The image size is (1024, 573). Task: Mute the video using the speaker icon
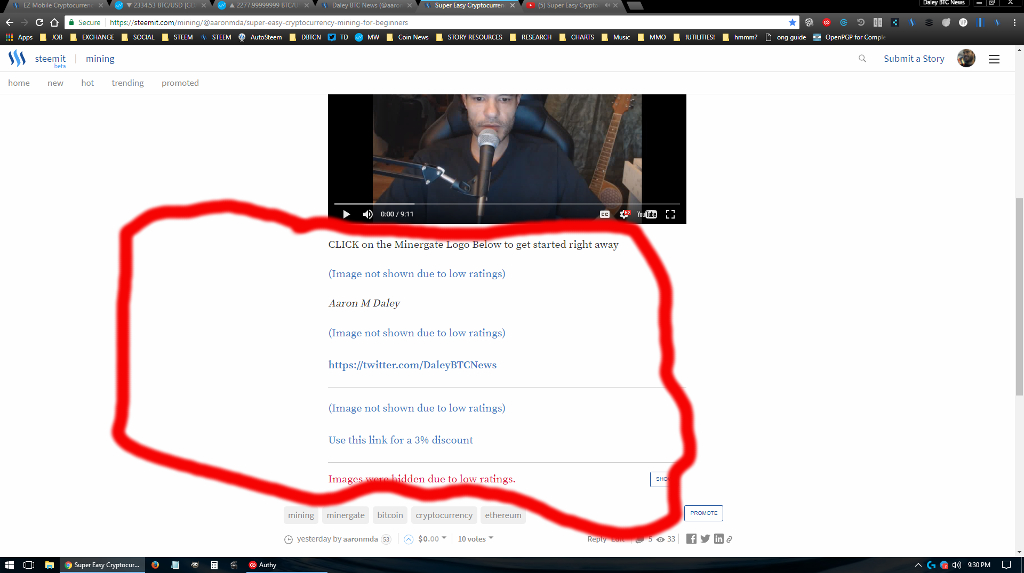pos(368,214)
